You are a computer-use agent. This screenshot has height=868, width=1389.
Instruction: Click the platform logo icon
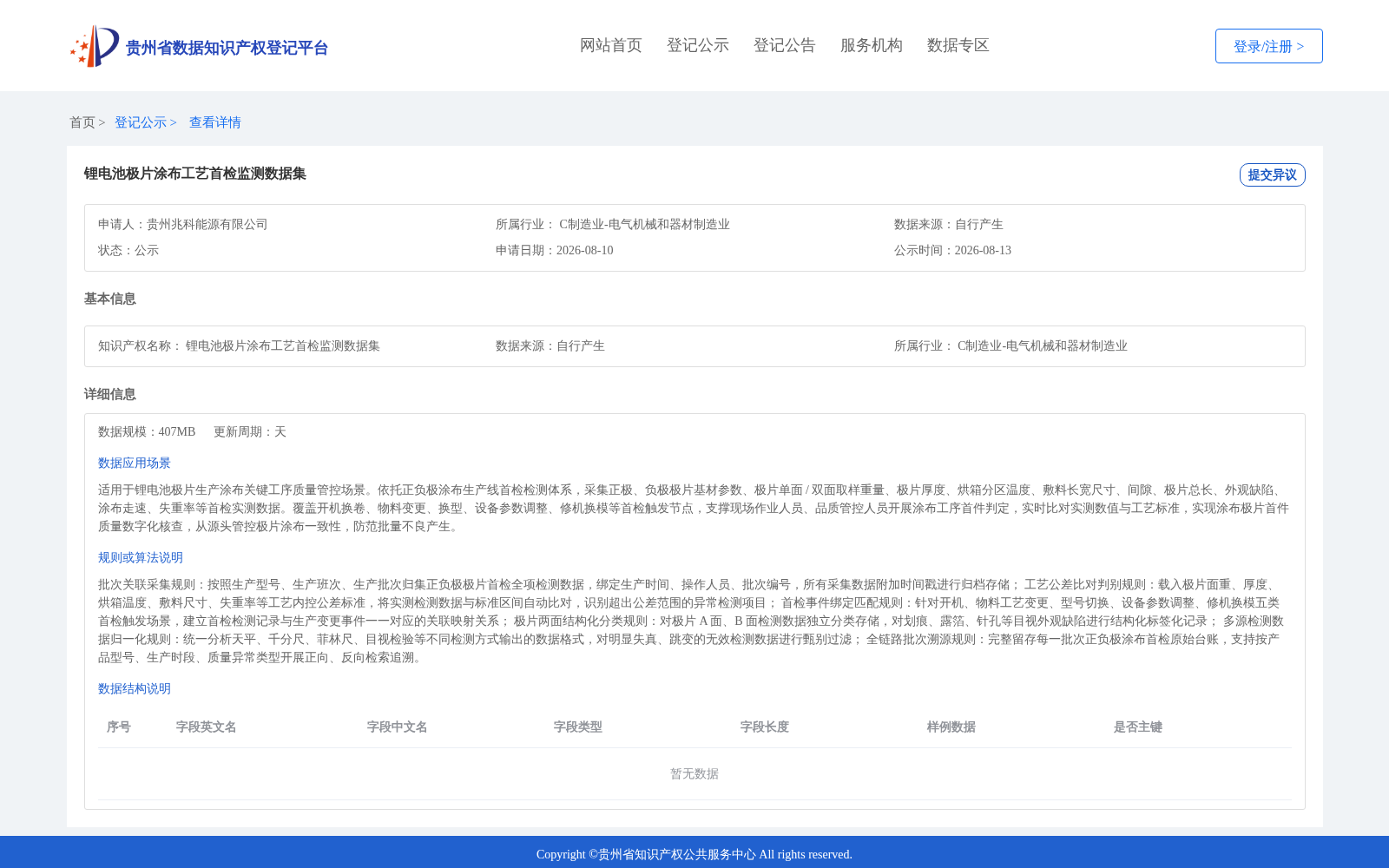point(95,46)
